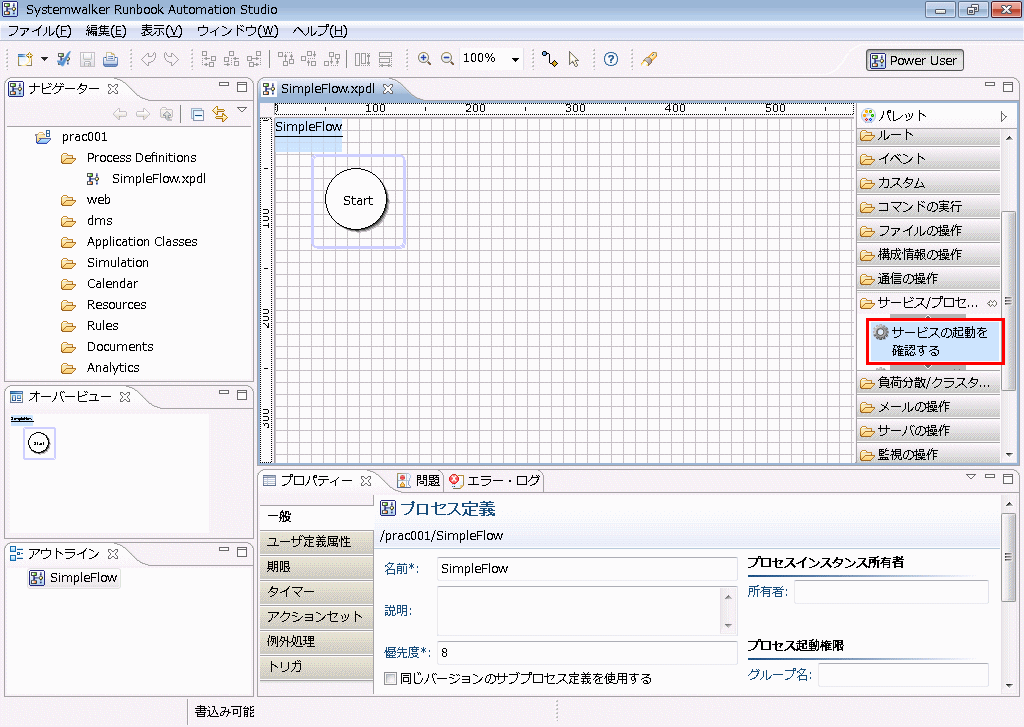The width and height of the screenshot is (1024, 727).
Task: Click the first align nodes icon
Action: click(x=208, y=59)
